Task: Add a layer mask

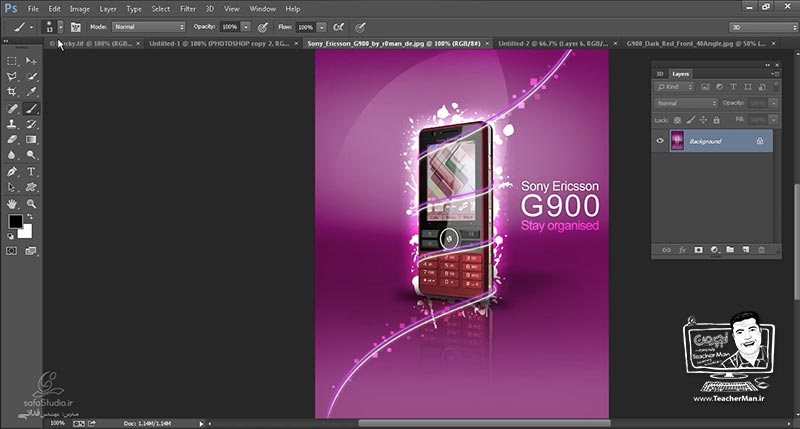Action: point(698,249)
